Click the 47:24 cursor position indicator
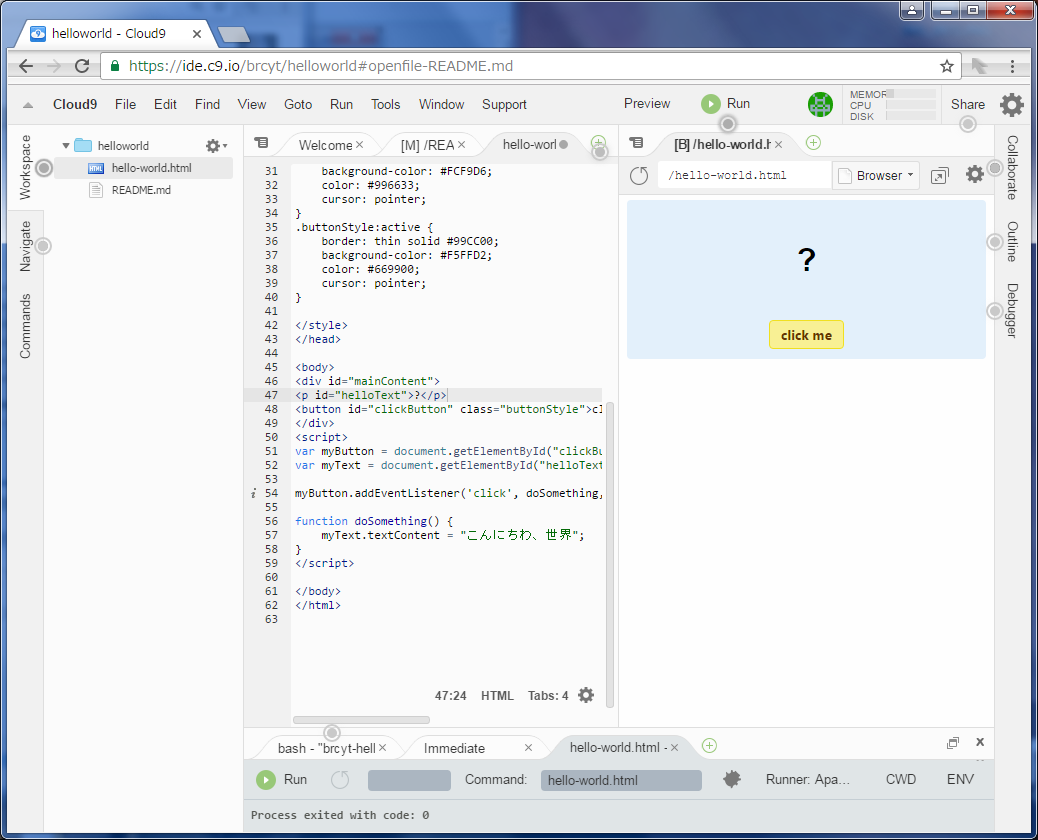 pyautogui.click(x=450, y=696)
